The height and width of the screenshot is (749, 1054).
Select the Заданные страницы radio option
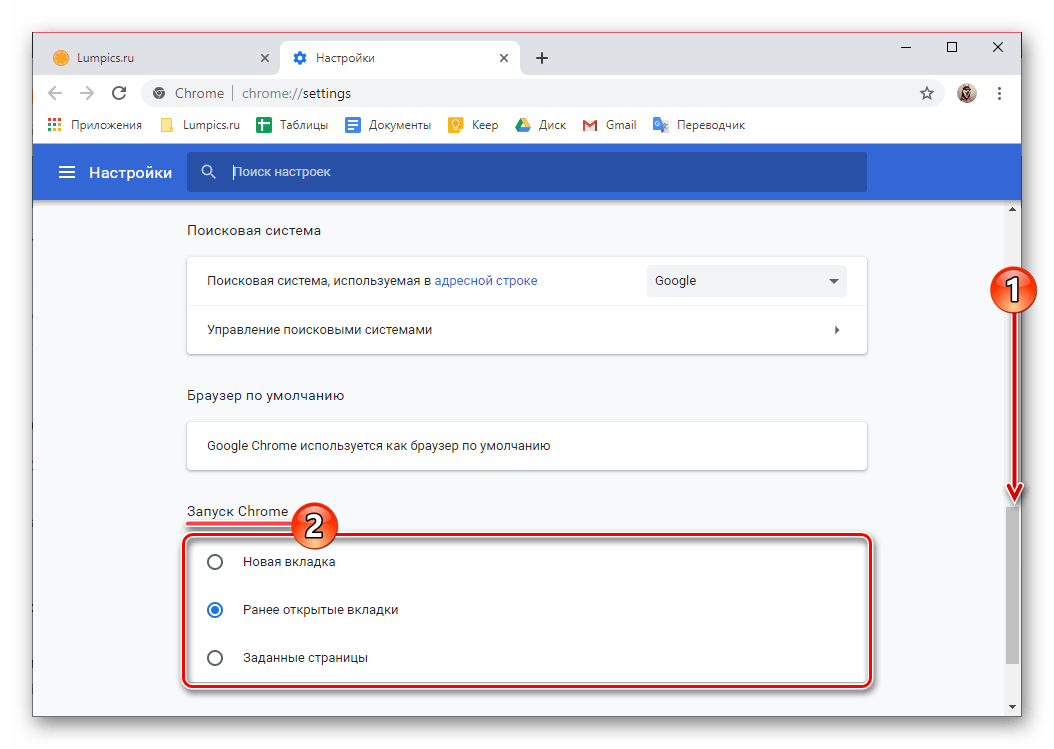215,658
